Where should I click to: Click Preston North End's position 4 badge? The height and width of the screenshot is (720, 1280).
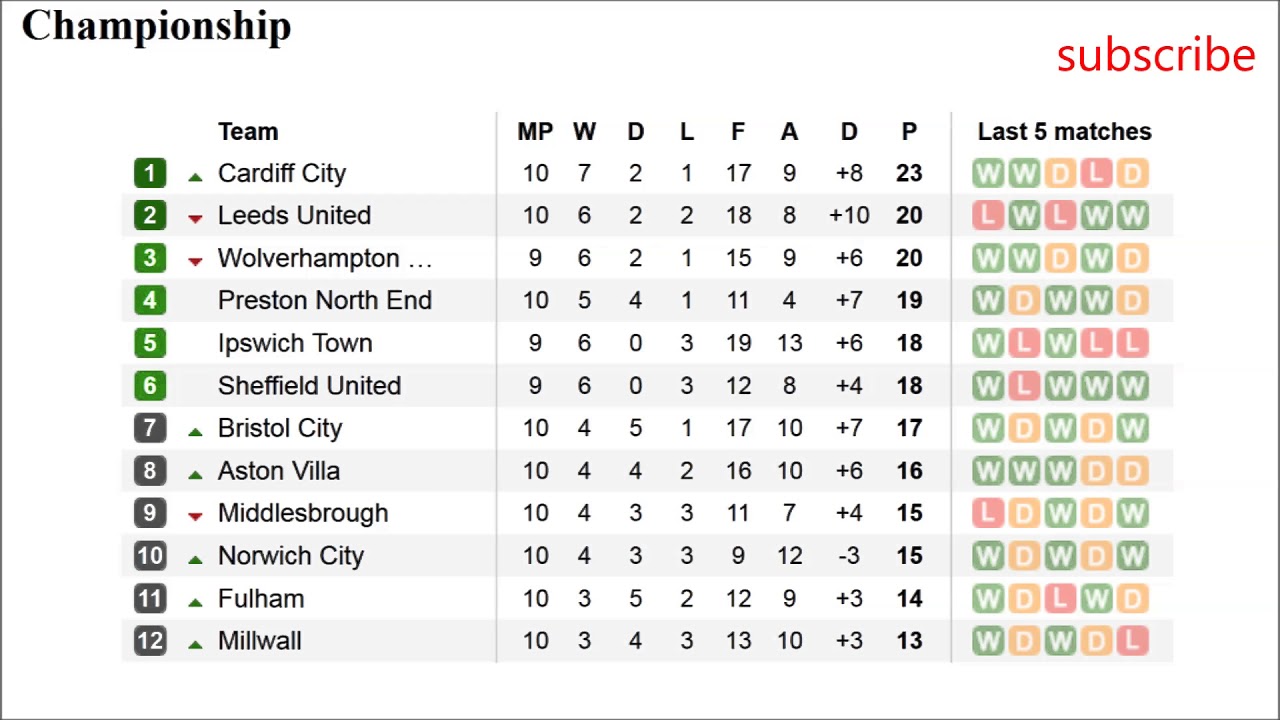150,300
